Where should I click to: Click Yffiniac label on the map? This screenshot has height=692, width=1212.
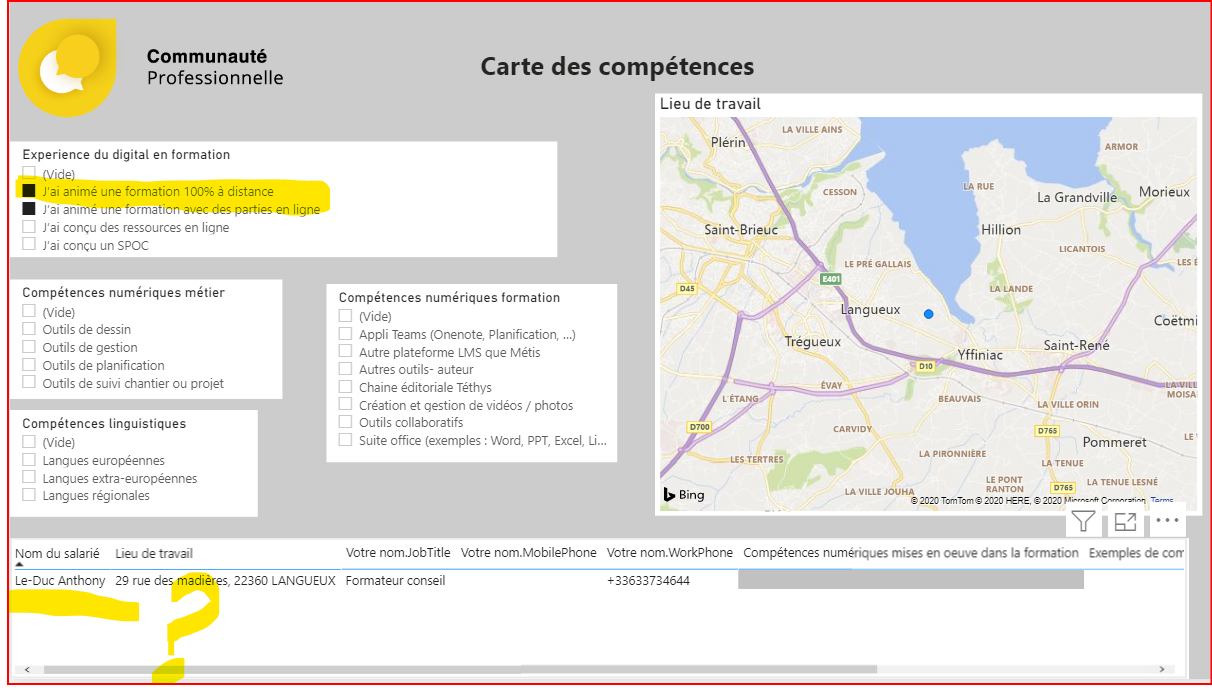(x=979, y=355)
